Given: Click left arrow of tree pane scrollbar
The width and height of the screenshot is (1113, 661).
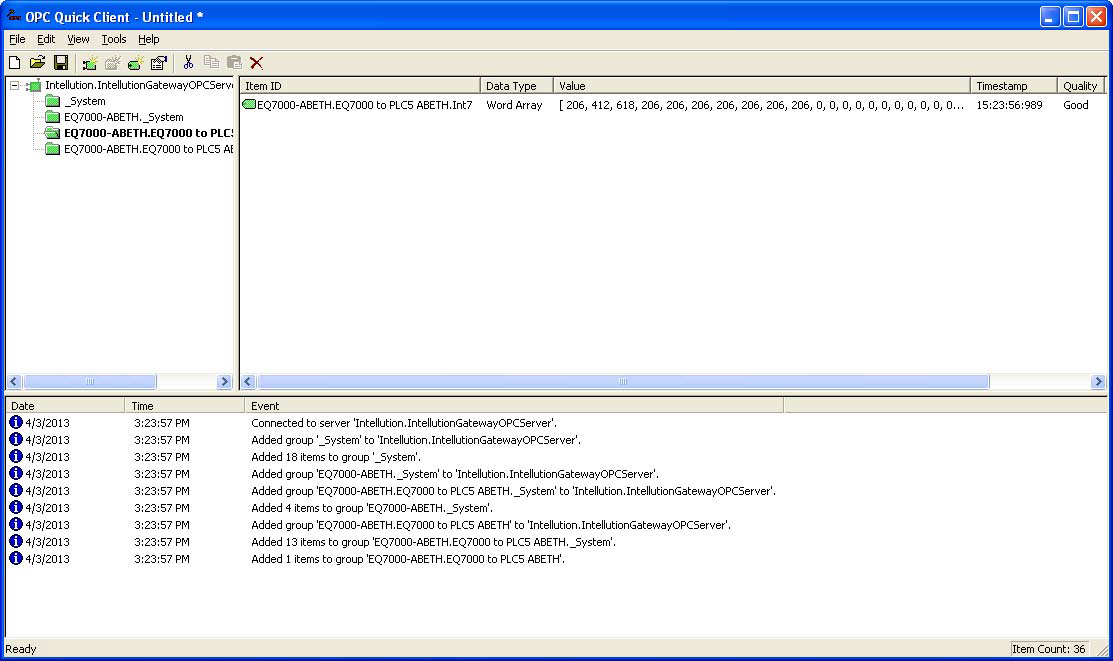Looking at the screenshot, I should pos(14,382).
